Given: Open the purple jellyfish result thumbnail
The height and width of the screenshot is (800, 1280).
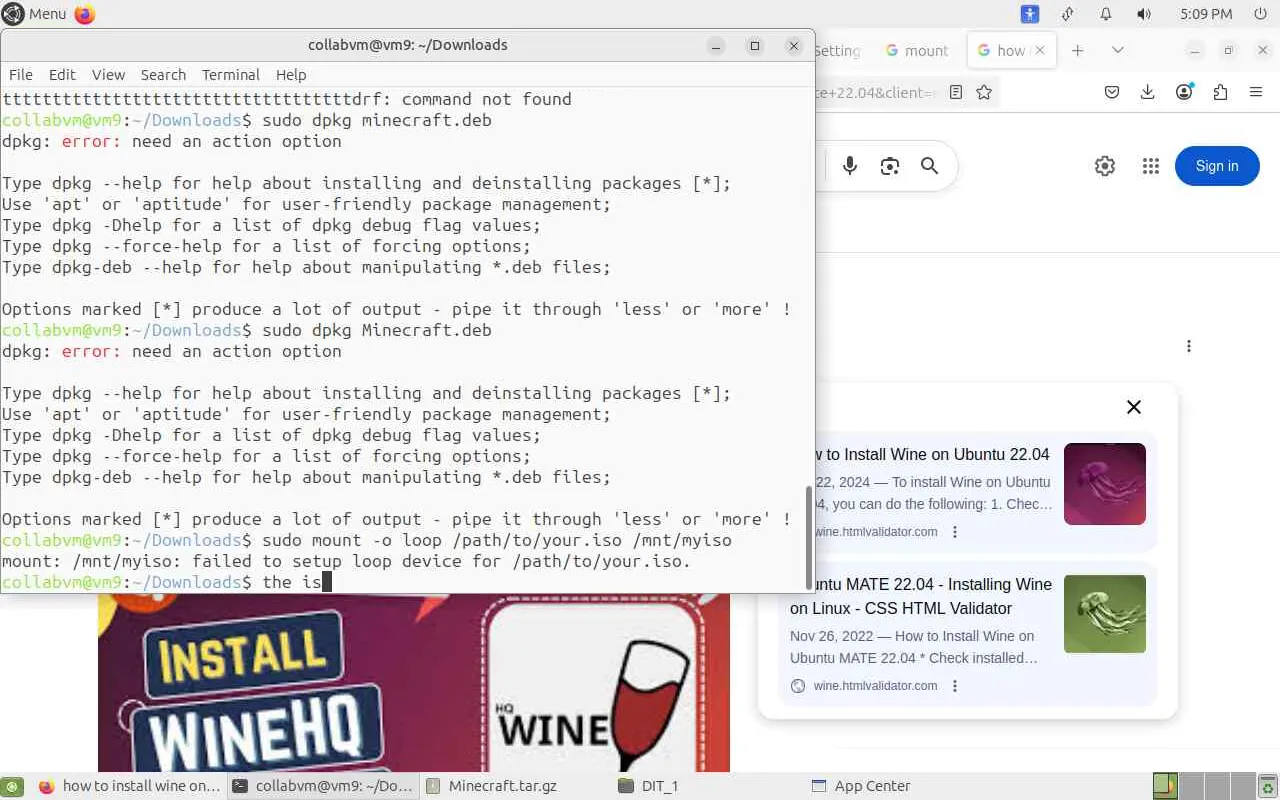Looking at the screenshot, I should coord(1105,484).
